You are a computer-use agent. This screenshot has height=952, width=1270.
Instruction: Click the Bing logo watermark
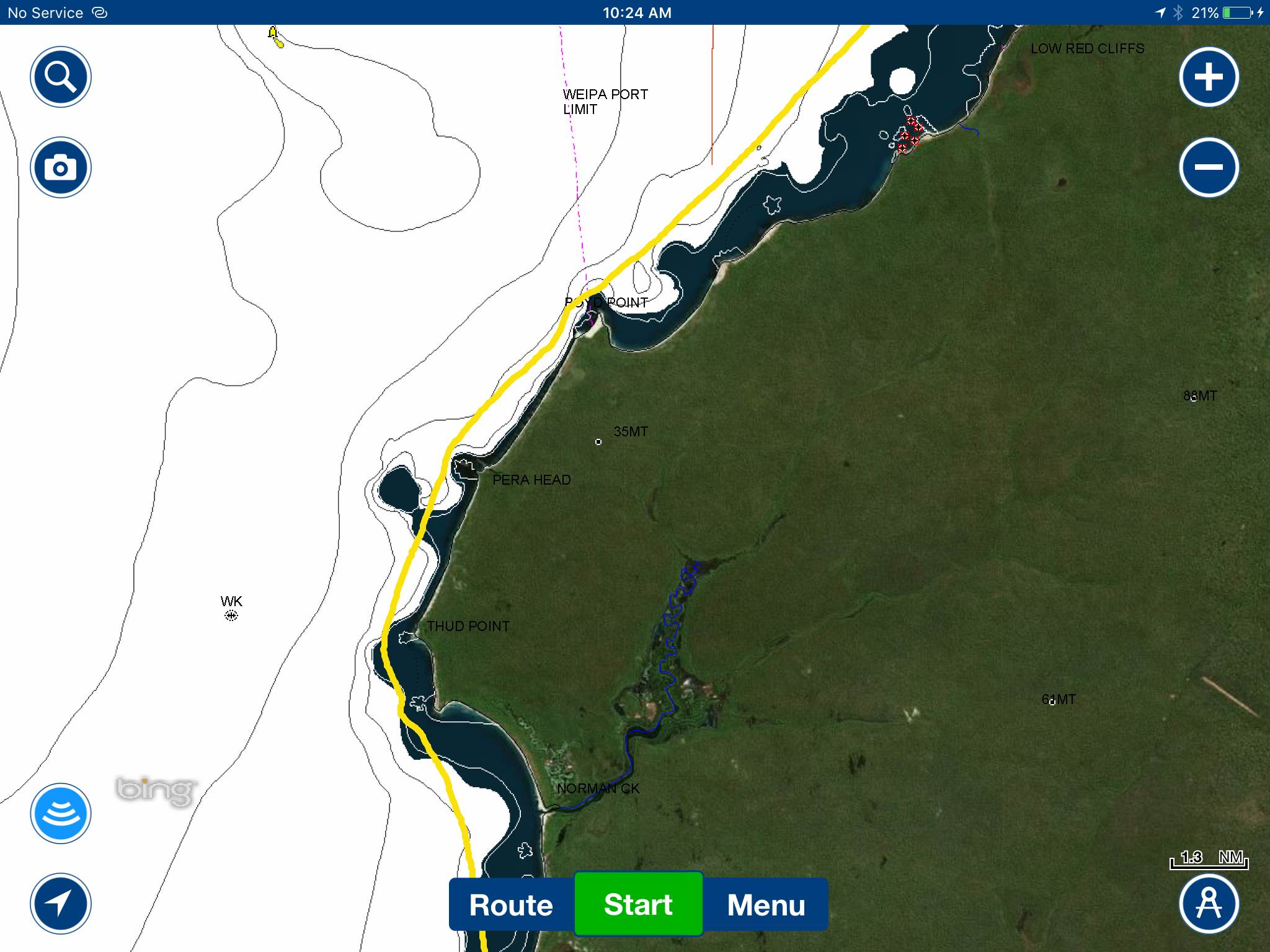(x=155, y=790)
